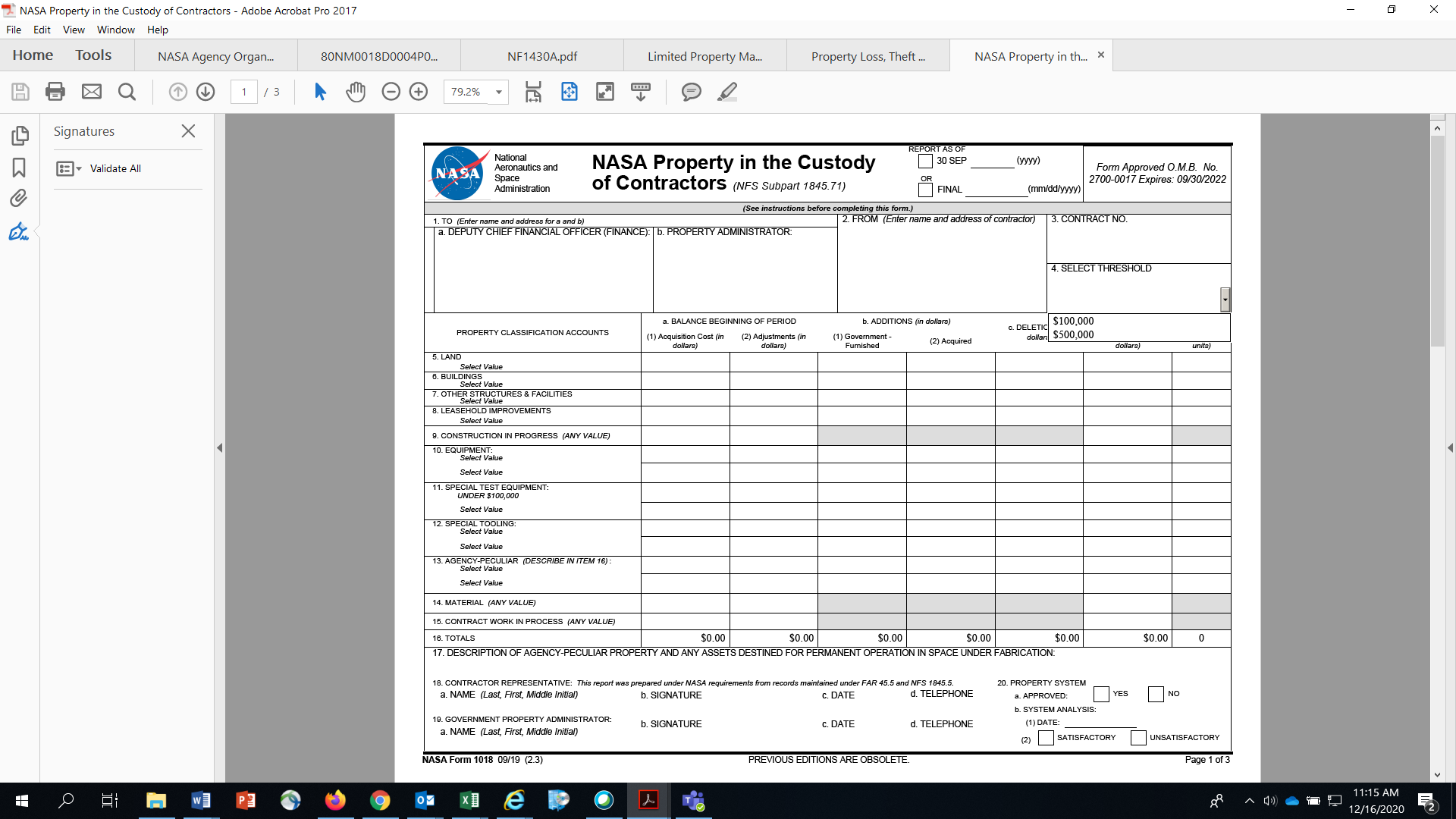Open the zoom percentage dropdown
This screenshot has height=819, width=1456.
(x=499, y=92)
